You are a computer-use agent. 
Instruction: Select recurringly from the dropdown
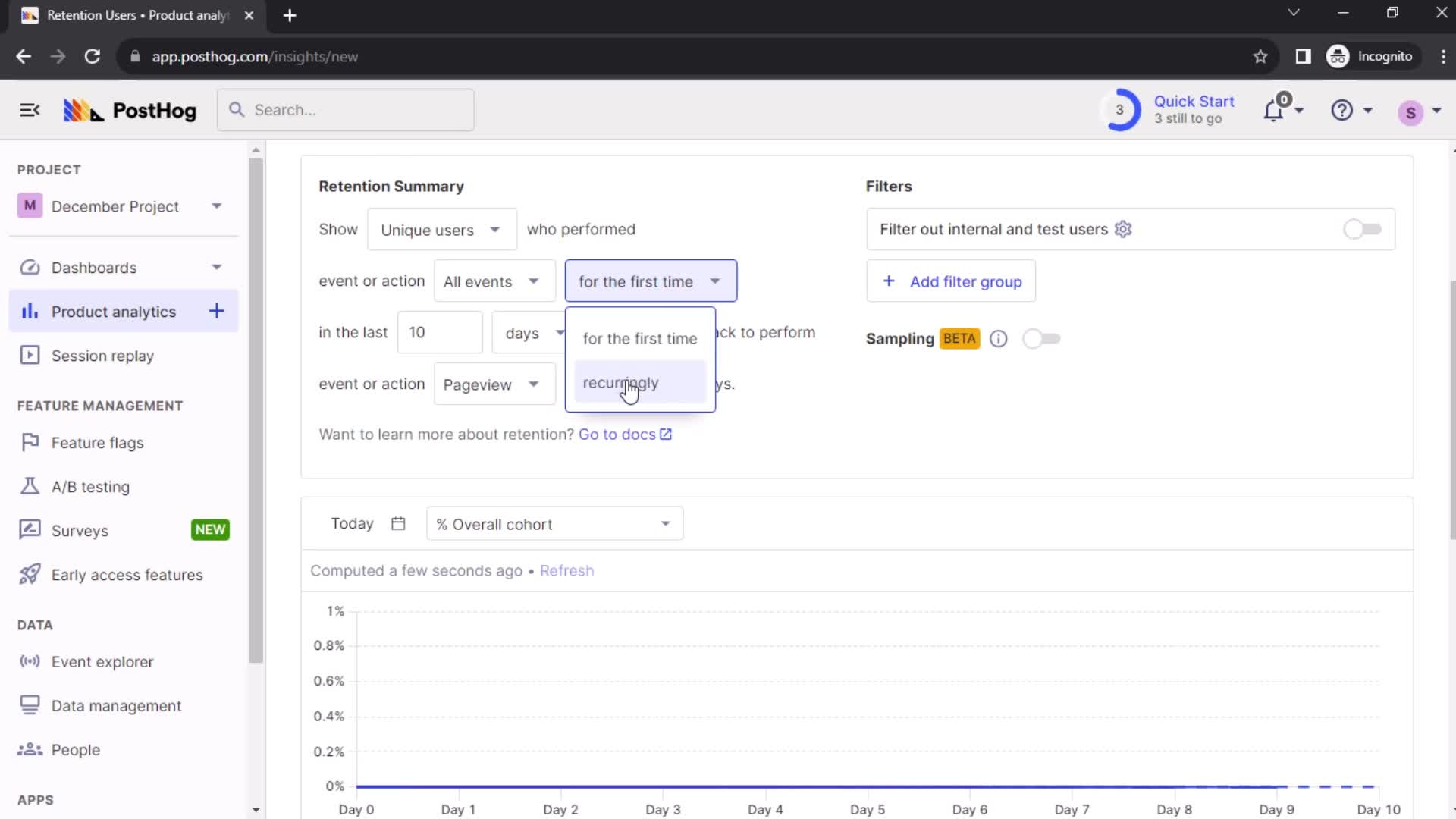point(620,383)
